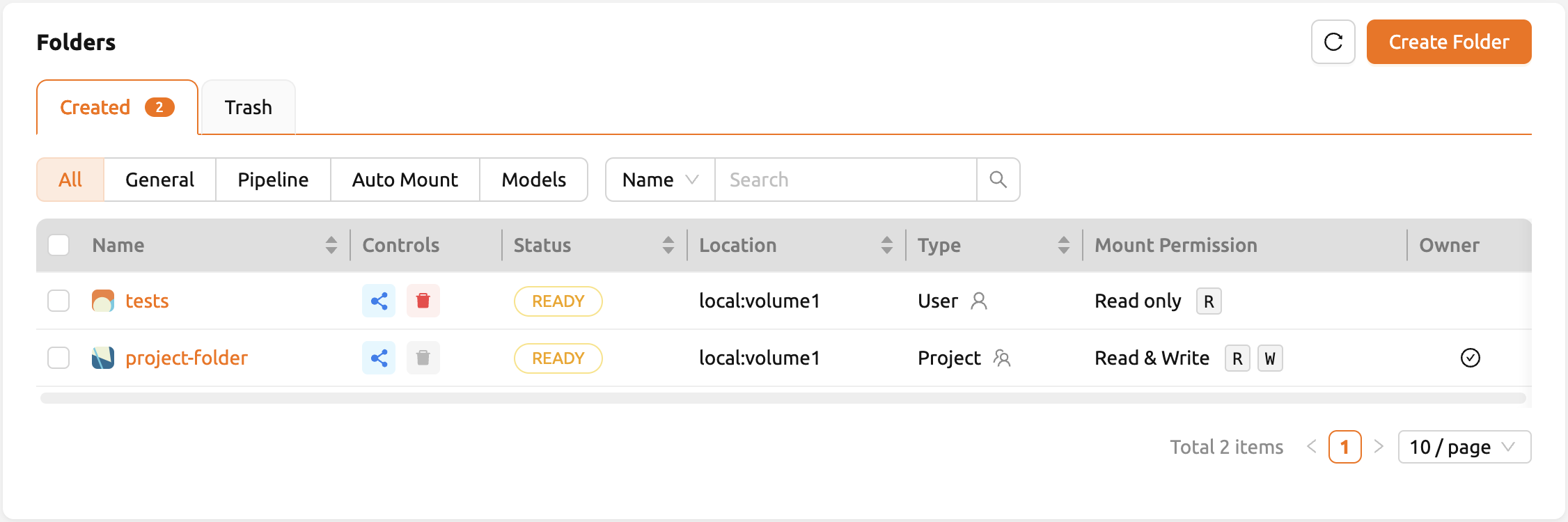Screen dimensions: 1568x522
Task: Toggle the select-all checkbox in header
Action: [x=58, y=245]
